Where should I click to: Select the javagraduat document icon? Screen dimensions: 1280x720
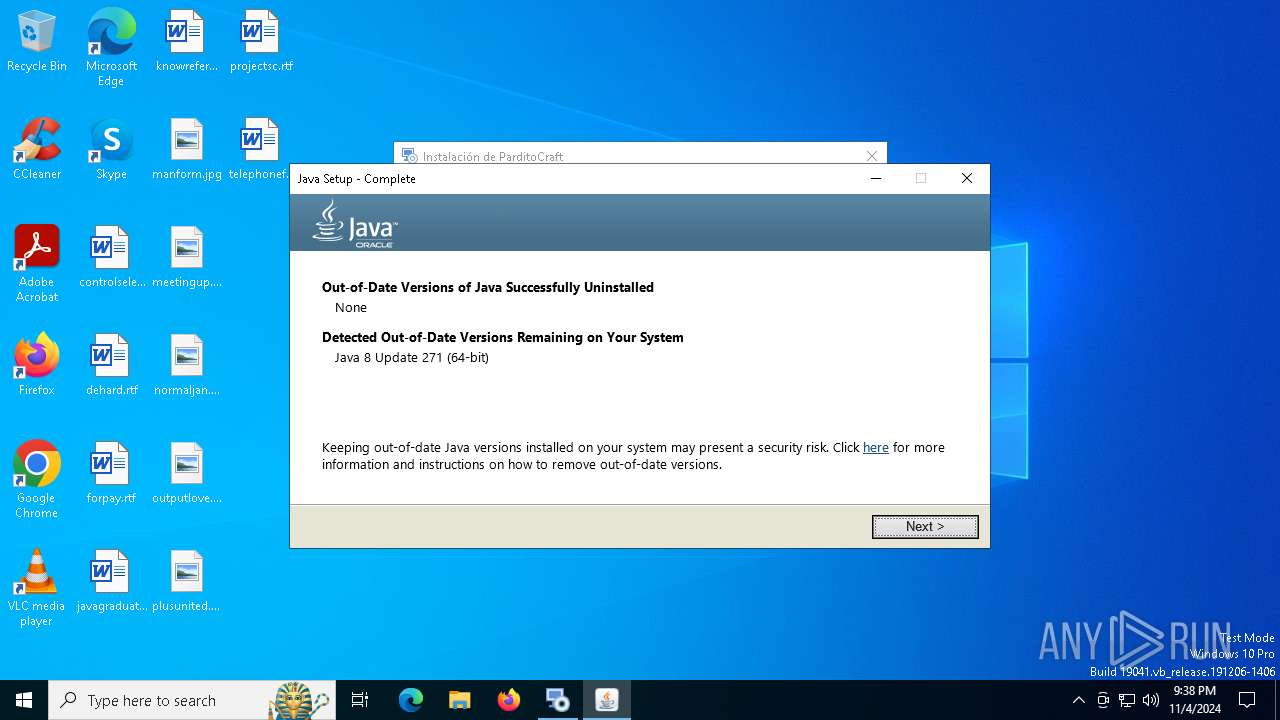(111, 581)
